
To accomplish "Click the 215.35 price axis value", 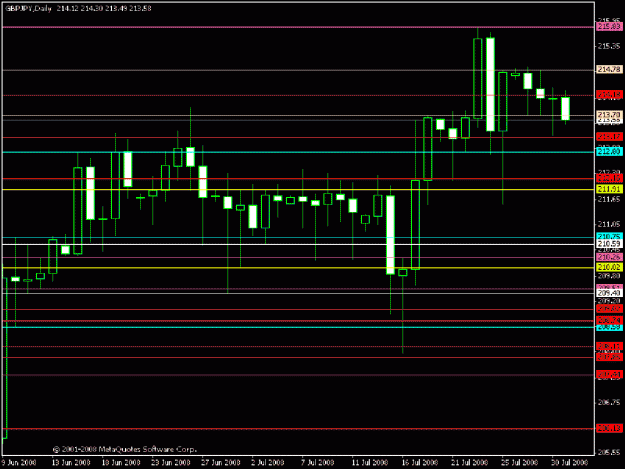I will click(x=609, y=46).
